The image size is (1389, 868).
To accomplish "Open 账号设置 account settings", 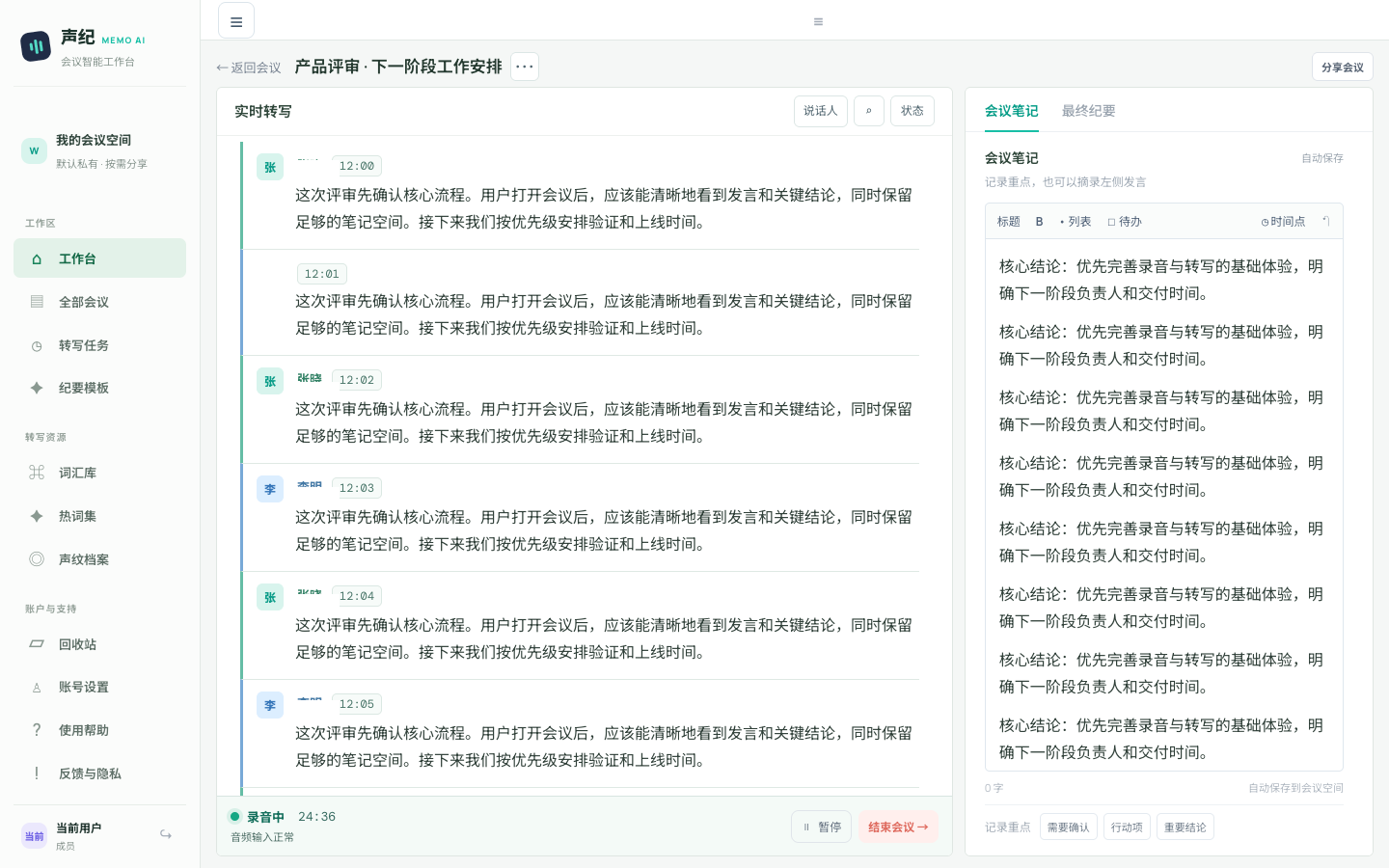I will point(99,687).
